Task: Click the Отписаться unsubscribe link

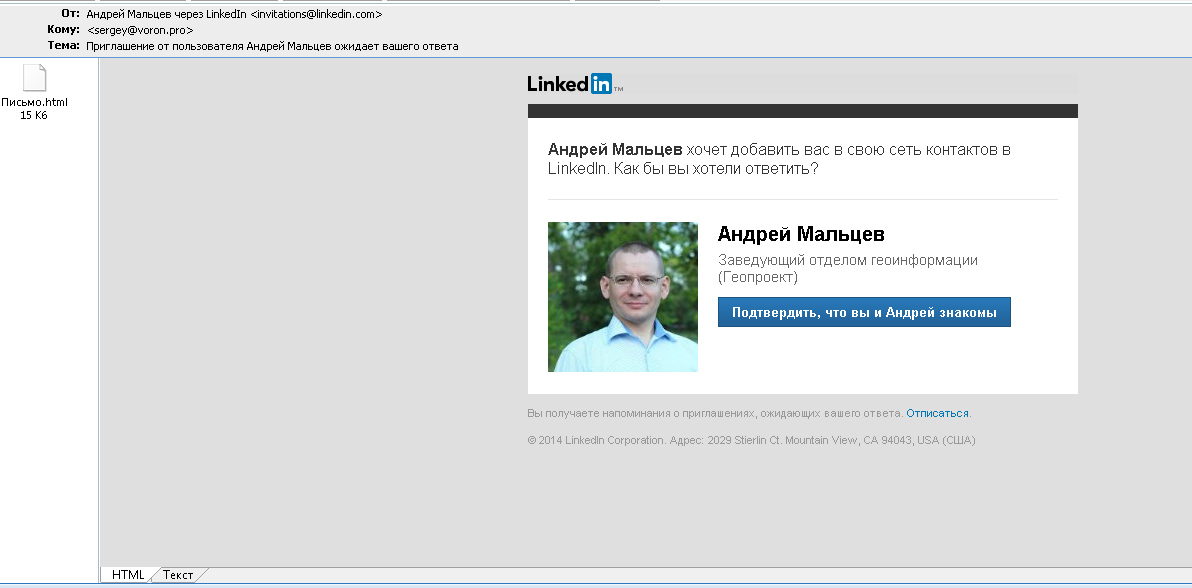Action: tap(937, 413)
